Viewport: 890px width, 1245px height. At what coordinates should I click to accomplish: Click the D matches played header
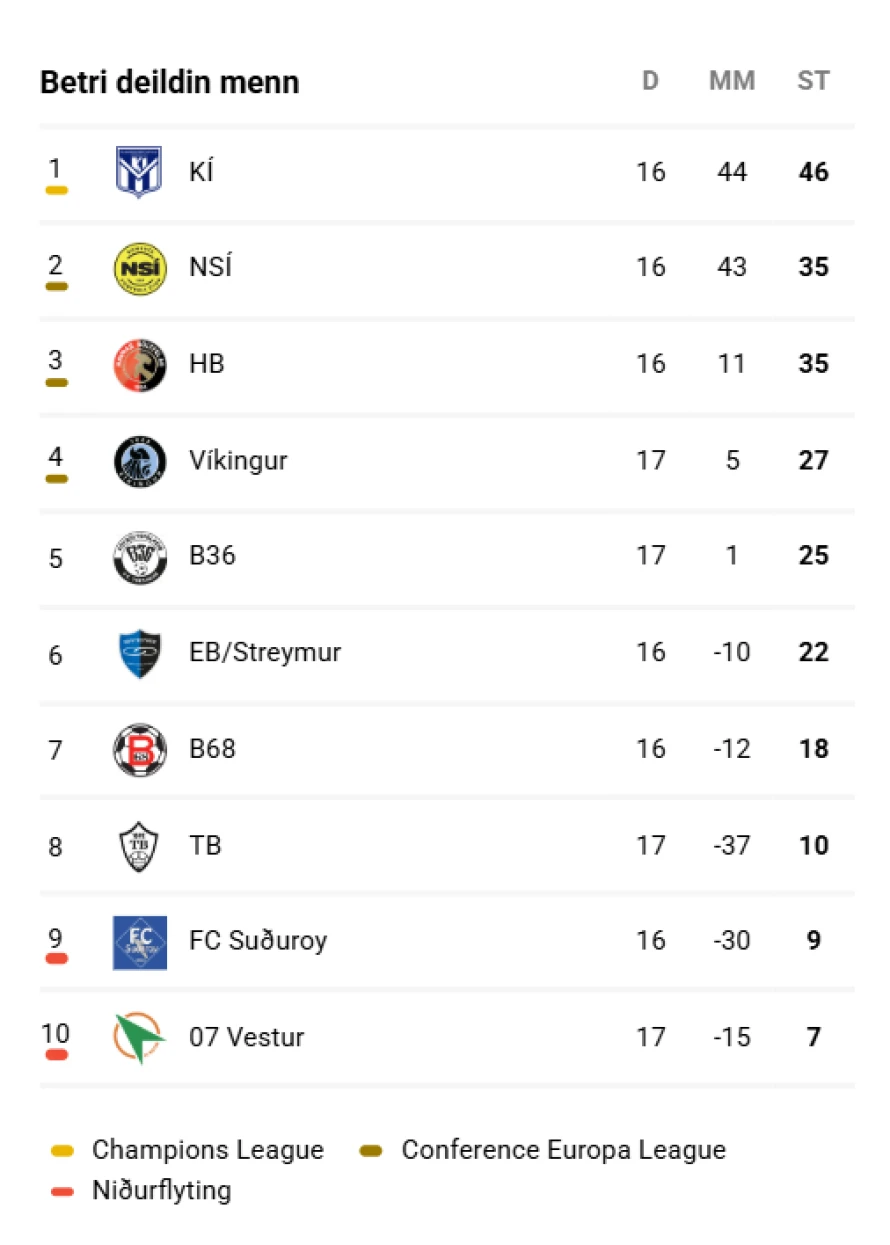click(x=650, y=81)
